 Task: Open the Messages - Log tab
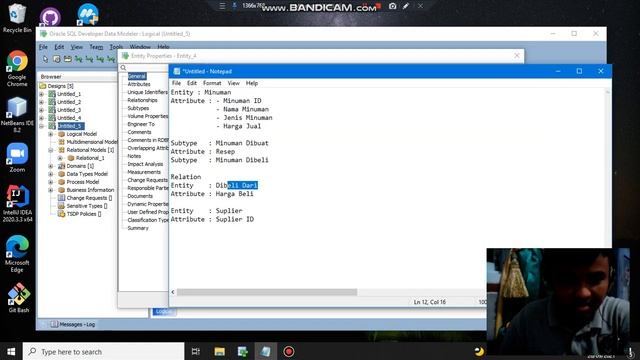coord(73,324)
